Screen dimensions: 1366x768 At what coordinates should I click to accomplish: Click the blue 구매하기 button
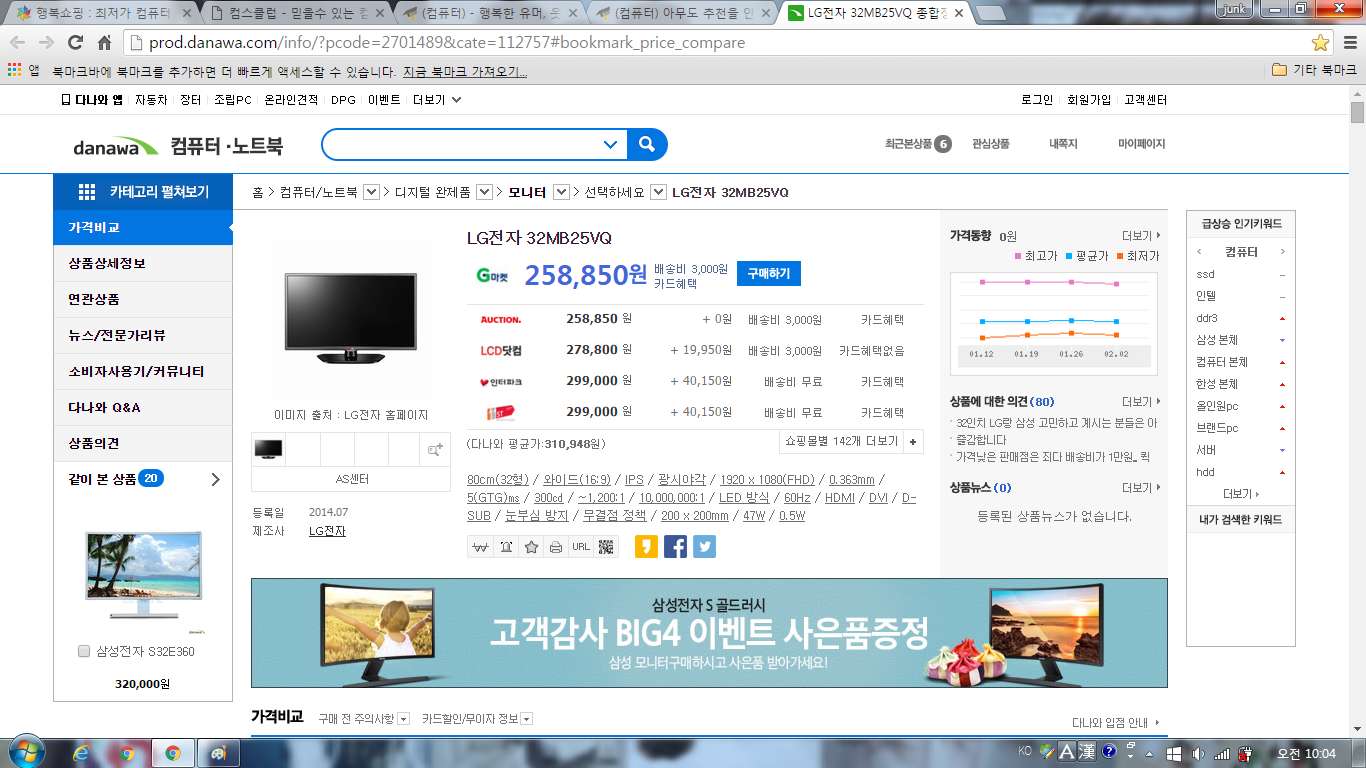pos(768,274)
